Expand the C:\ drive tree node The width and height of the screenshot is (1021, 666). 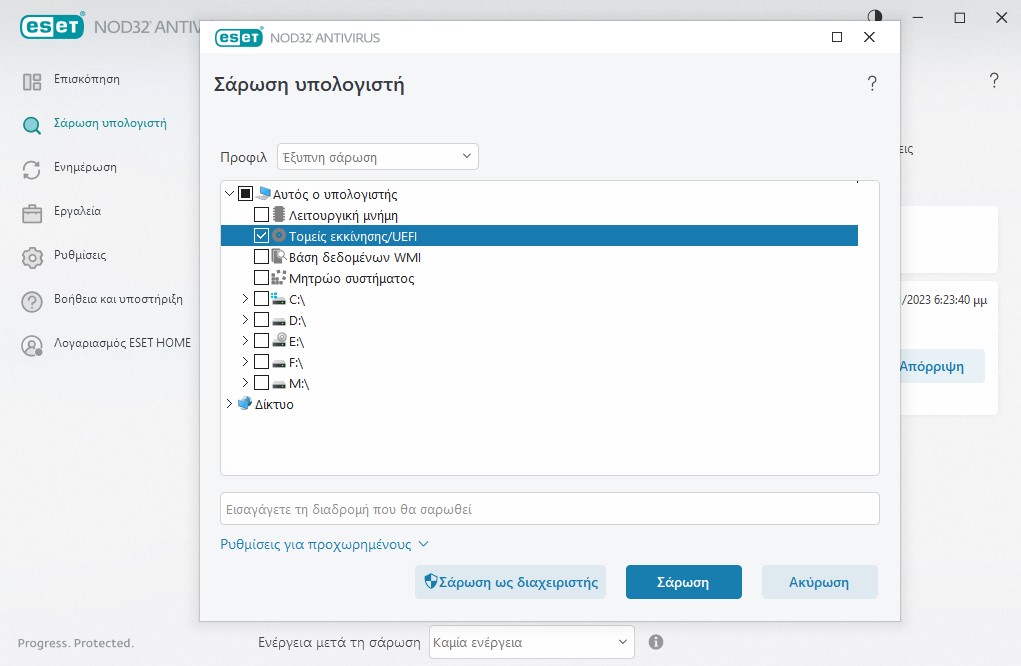tap(245, 298)
